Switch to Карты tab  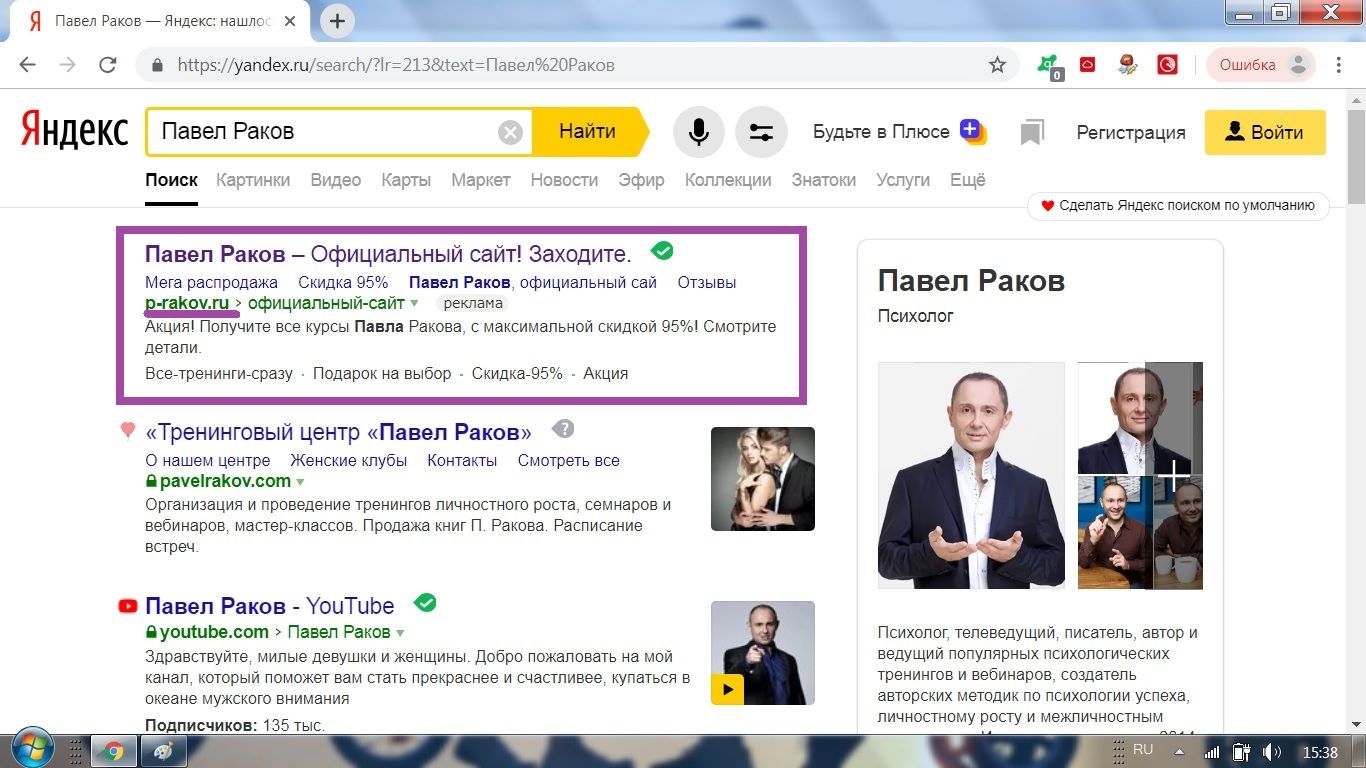tap(406, 180)
